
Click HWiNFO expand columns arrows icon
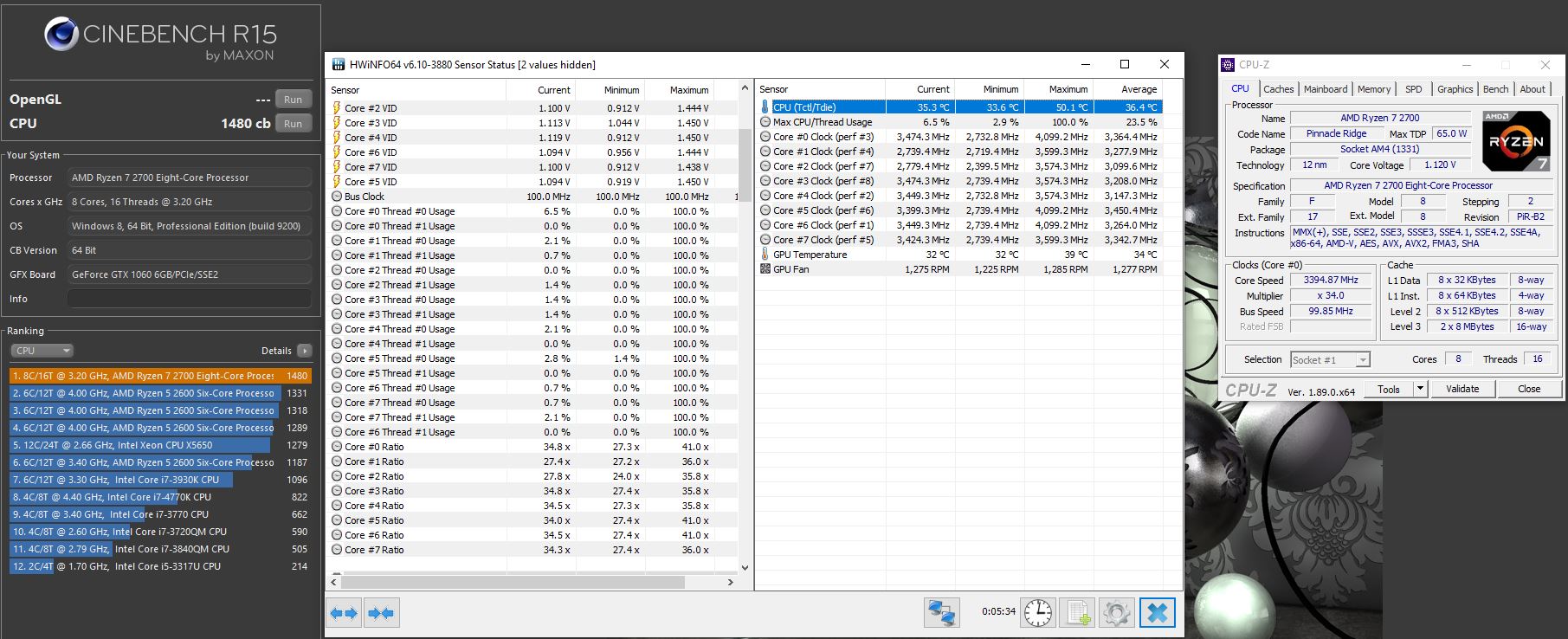pyautogui.click(x=344, y=613)
